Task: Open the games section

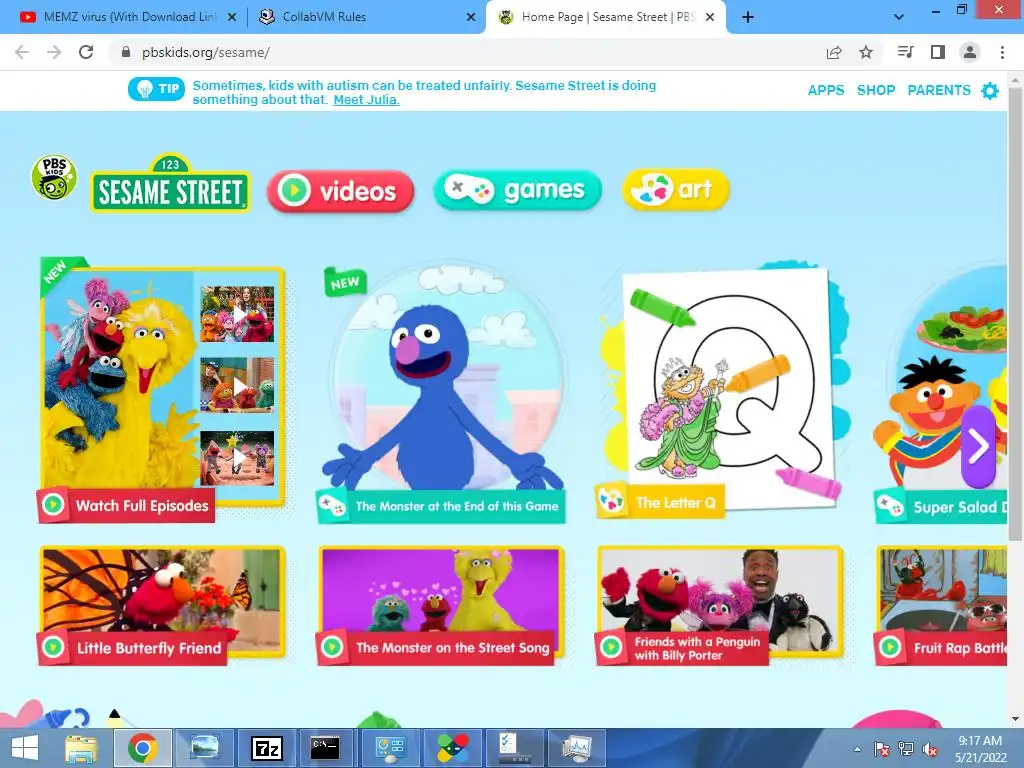Action: (x=517, y=190)
